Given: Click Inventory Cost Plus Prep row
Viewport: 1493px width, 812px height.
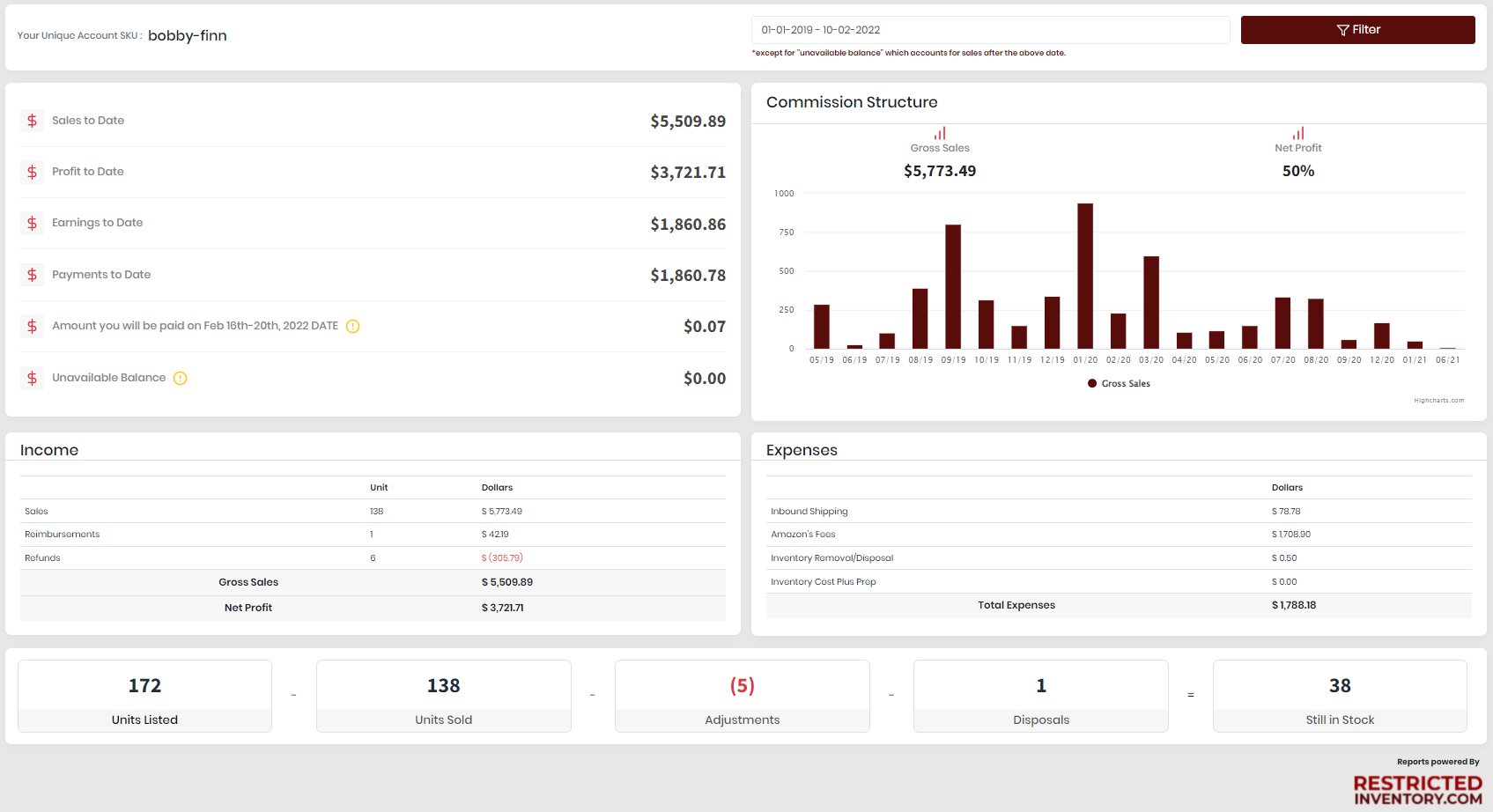Looking at the screenshot, I should 1119,582.
